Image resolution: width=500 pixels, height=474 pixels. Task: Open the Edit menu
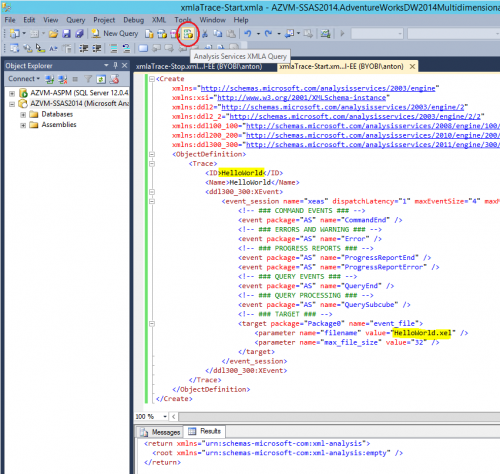[x=29, y=20]
